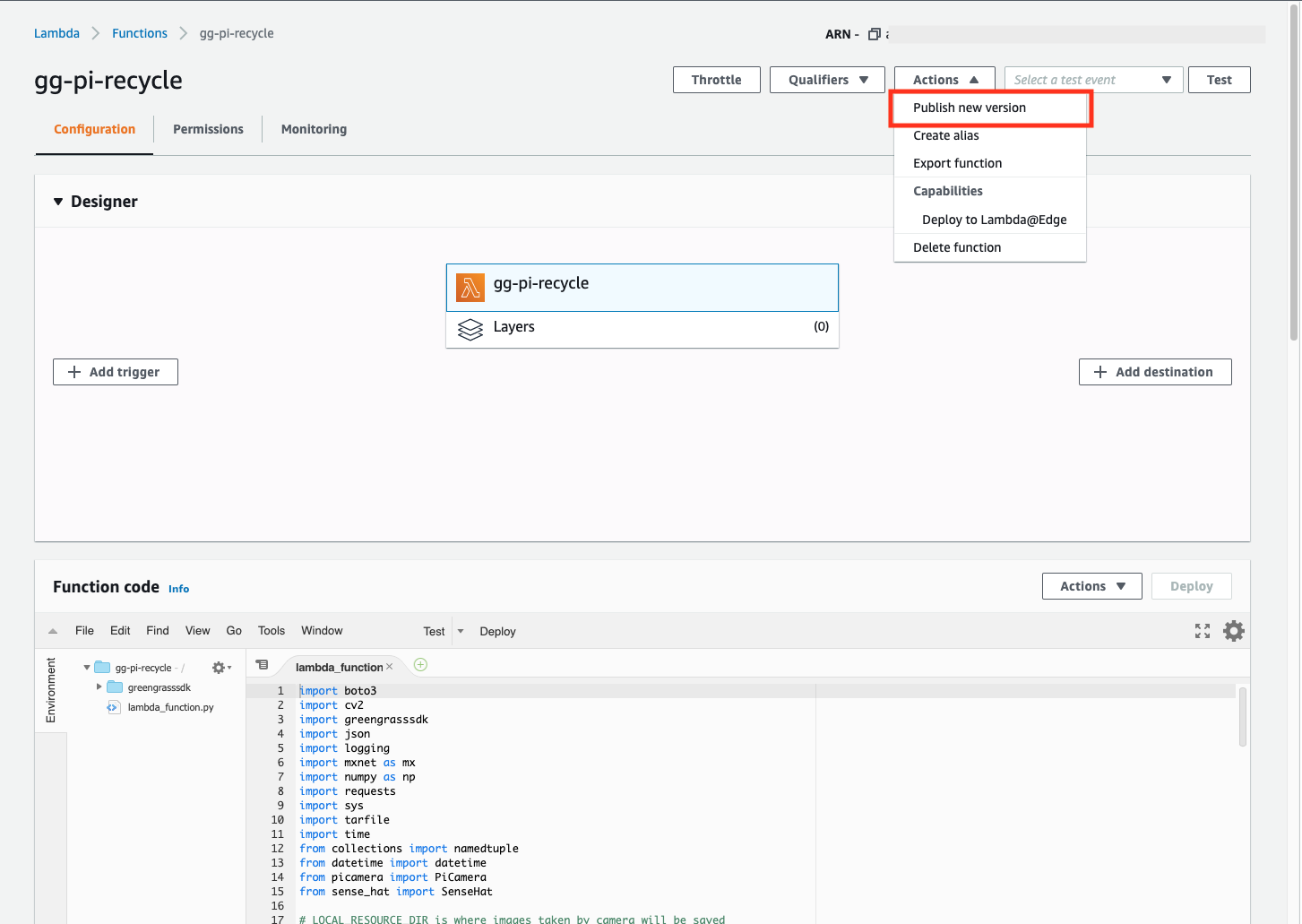This screenshot has width=1302, height=924.
Task: Collapse the editor menu bar with the up arrow
Action: [x=53, y=631]
